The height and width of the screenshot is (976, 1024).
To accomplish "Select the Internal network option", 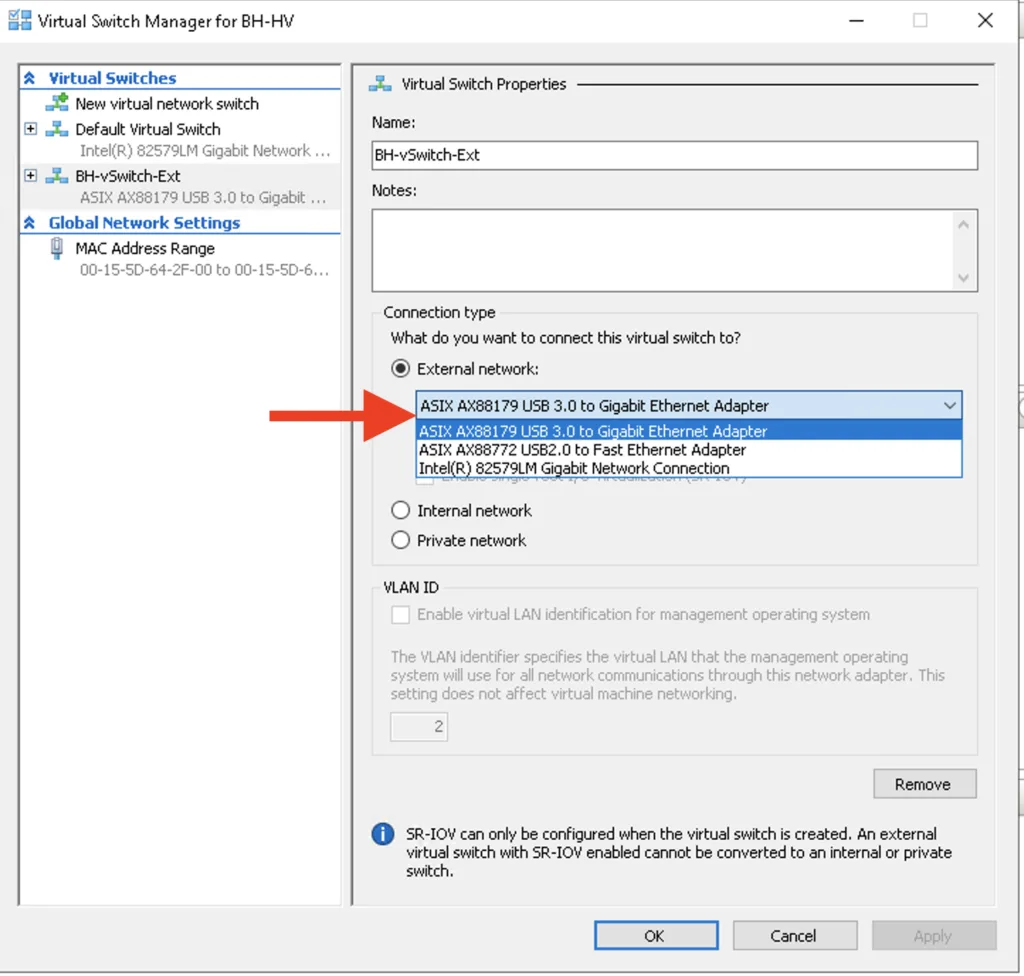I will (x=400, y=510).
